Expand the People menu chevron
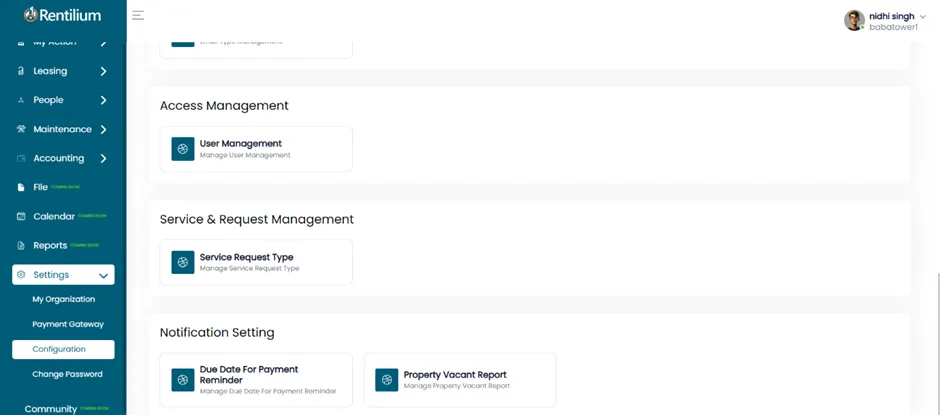 [103, 100]
